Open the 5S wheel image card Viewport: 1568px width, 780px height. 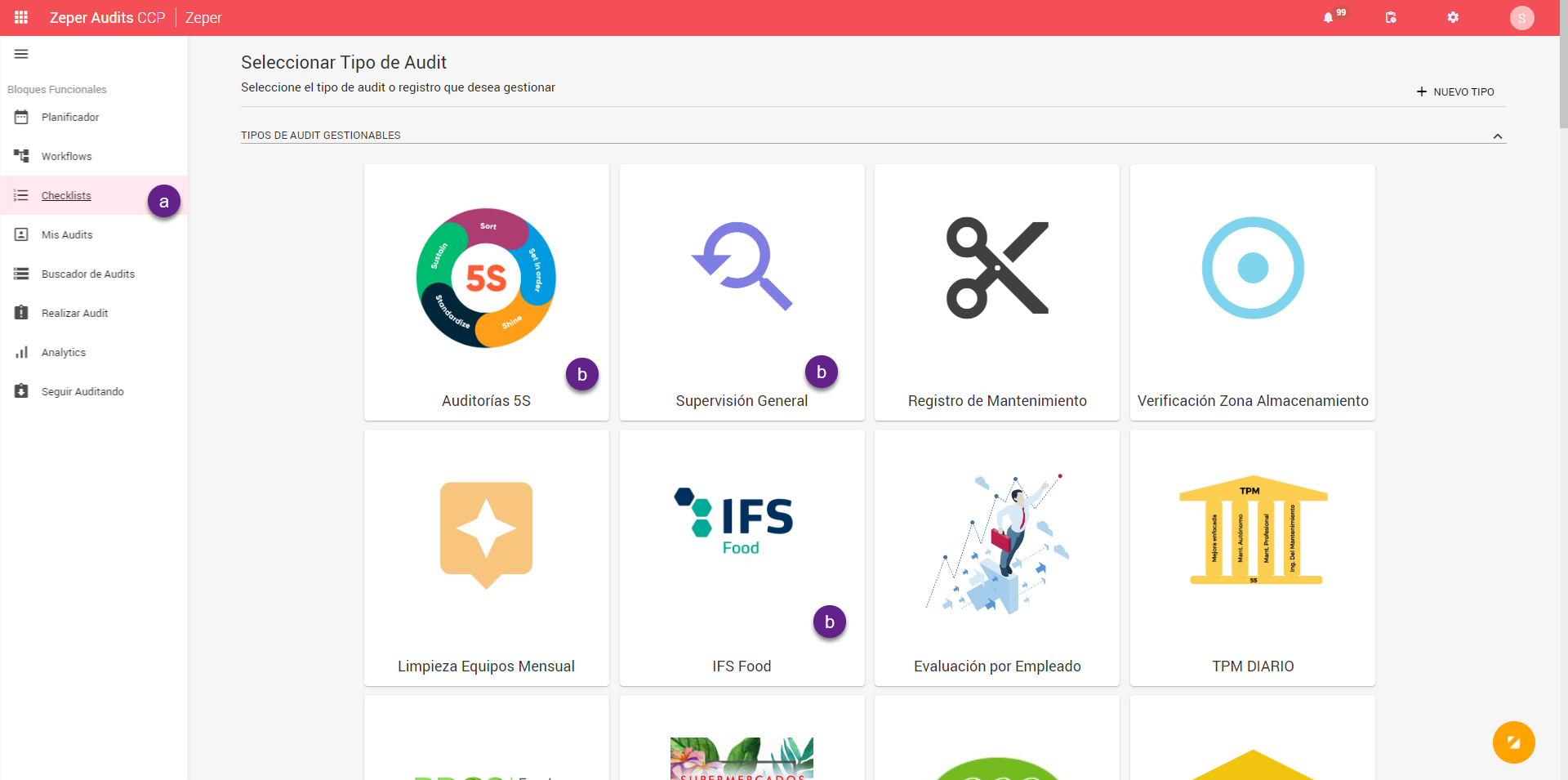point(486,278)
